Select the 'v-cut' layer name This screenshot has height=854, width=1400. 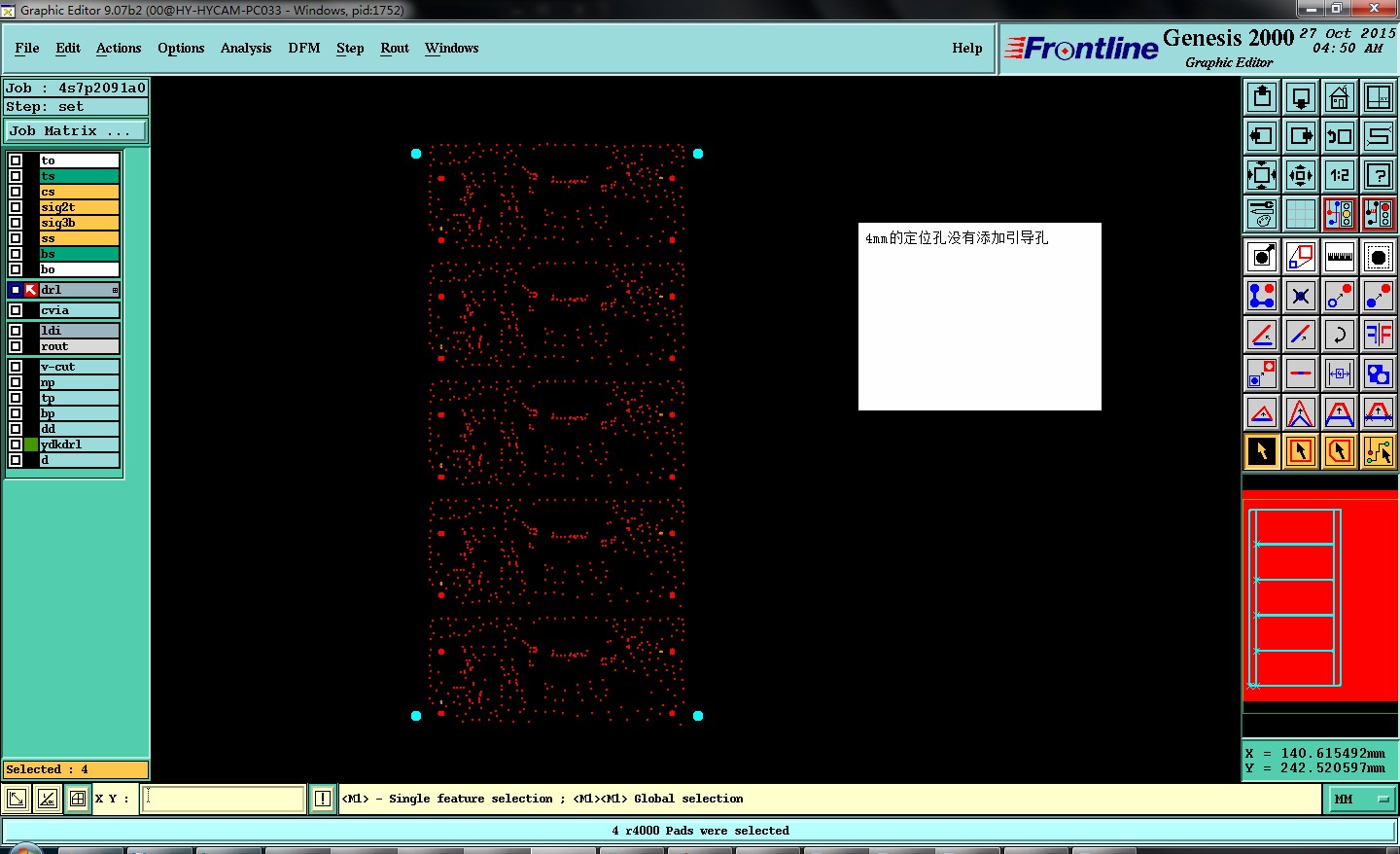(x=80, y=367)
